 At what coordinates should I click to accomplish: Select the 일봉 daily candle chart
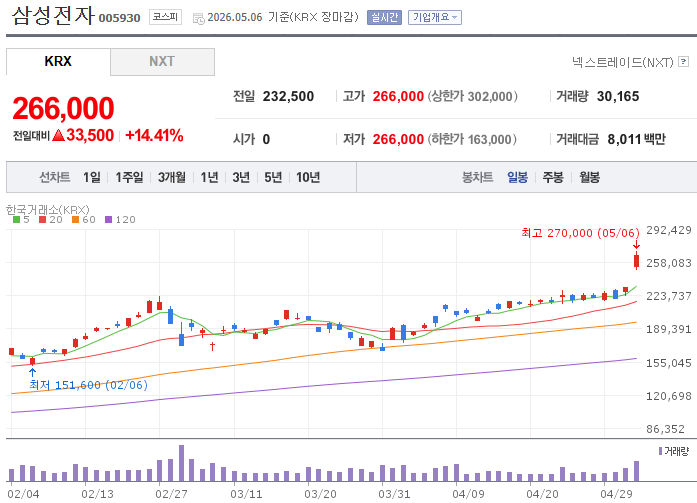(517, 177)
